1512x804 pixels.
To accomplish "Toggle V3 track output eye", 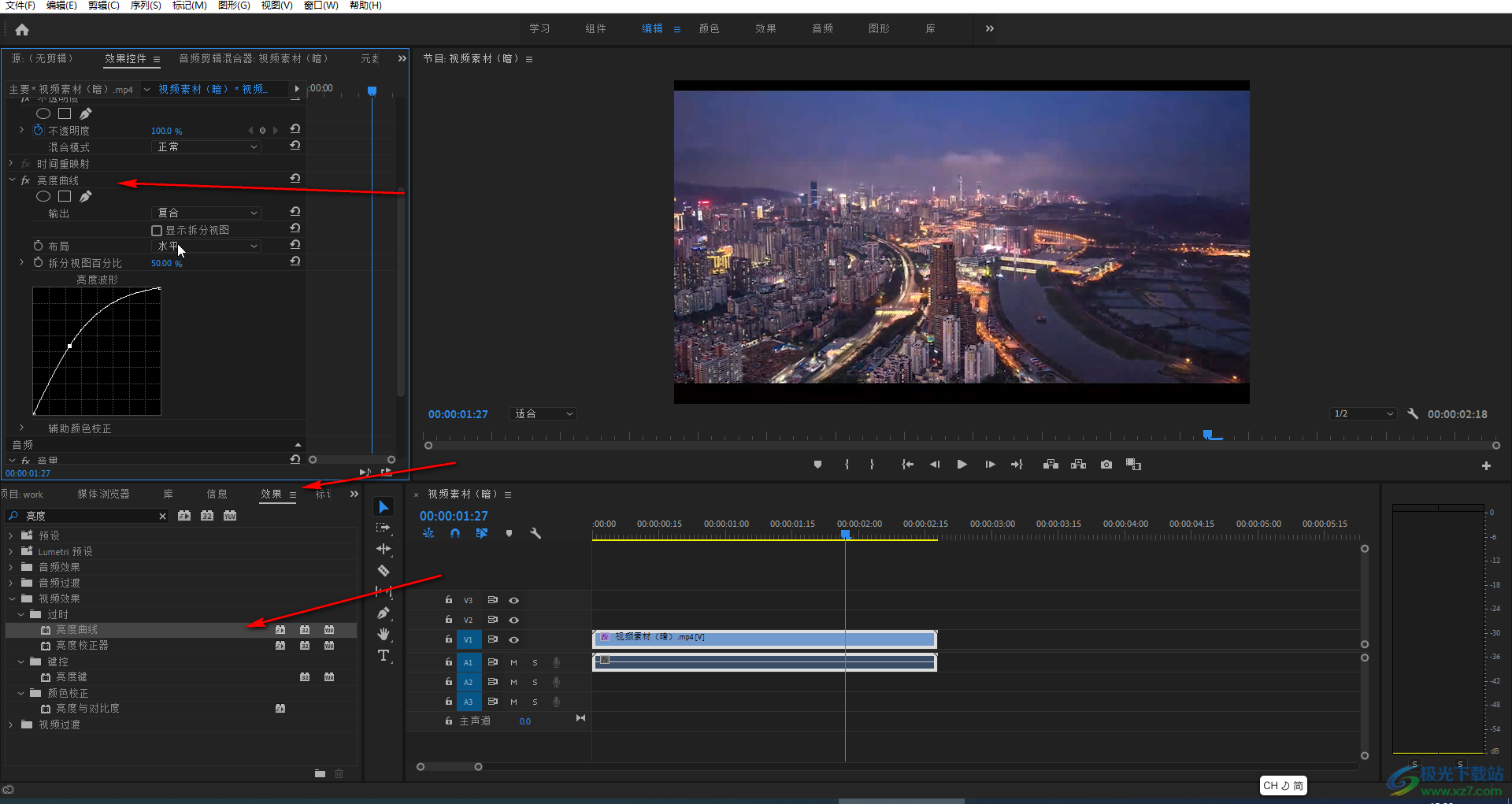I will 513,600.
